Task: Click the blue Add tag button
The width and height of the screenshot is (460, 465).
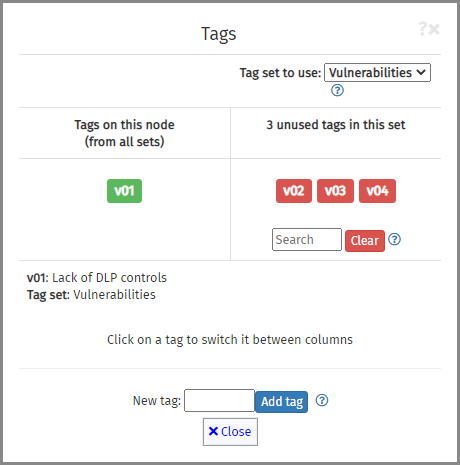Action: [x=281, y=402]
